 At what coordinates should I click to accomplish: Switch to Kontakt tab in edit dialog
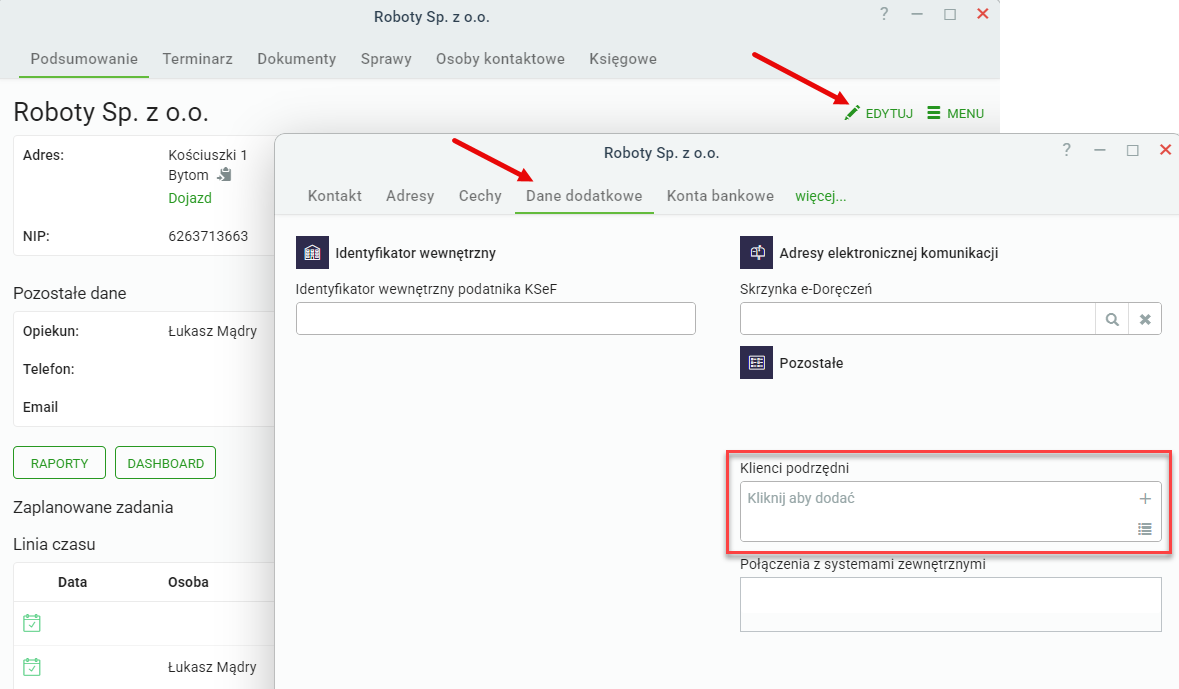point(335,196)
